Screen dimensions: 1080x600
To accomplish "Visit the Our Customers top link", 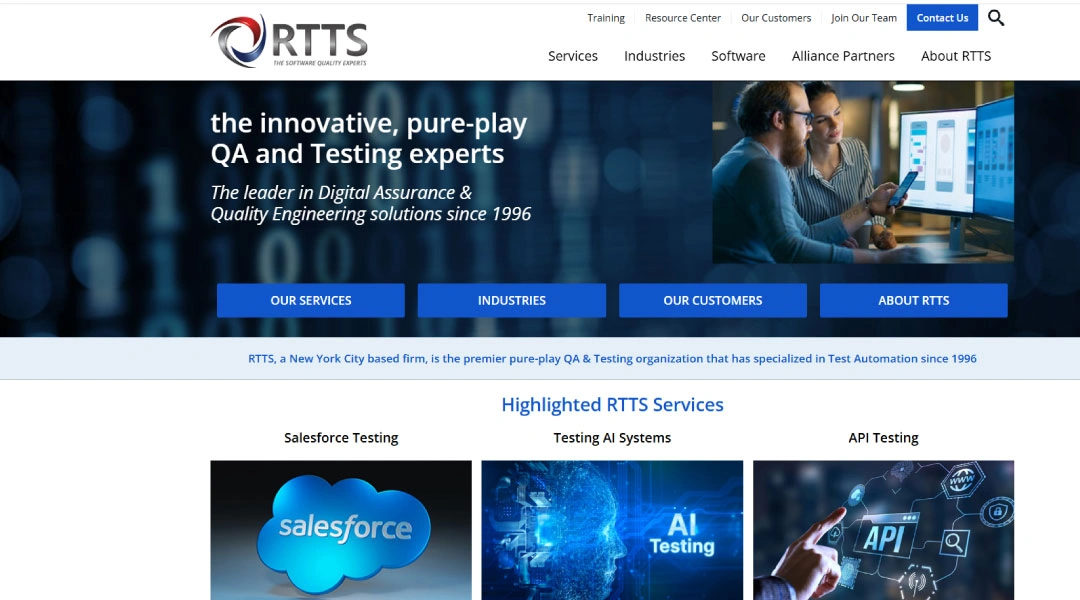I will click(776, 18).
